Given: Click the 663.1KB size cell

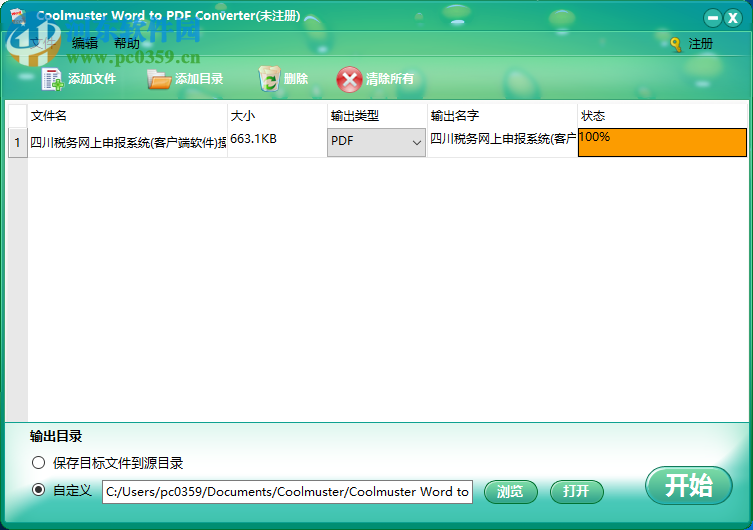Looking at the screenshot, I should tap(277, 143).
